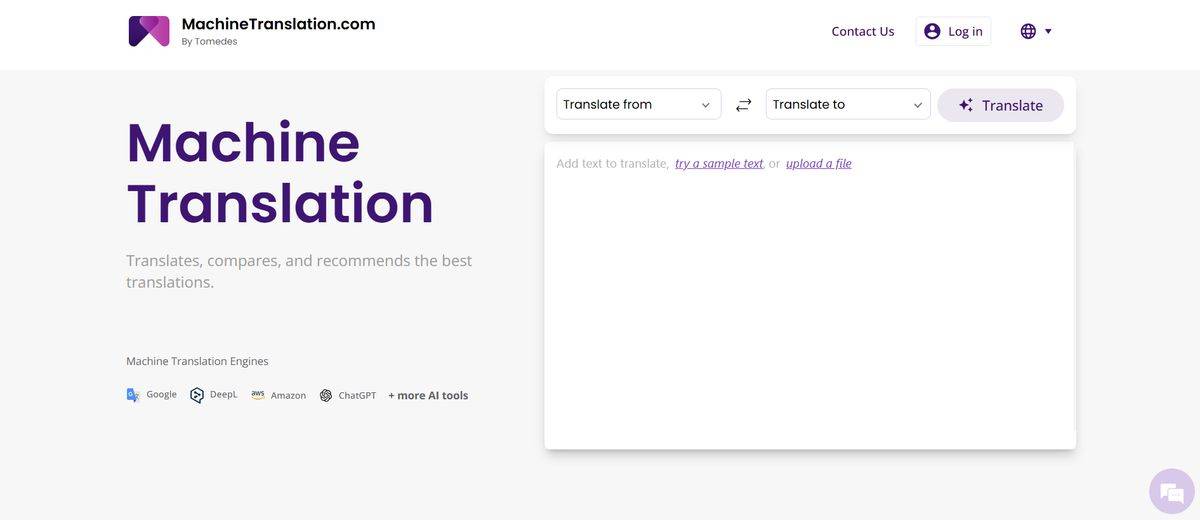Click + more AI tools text

point(428,395)
